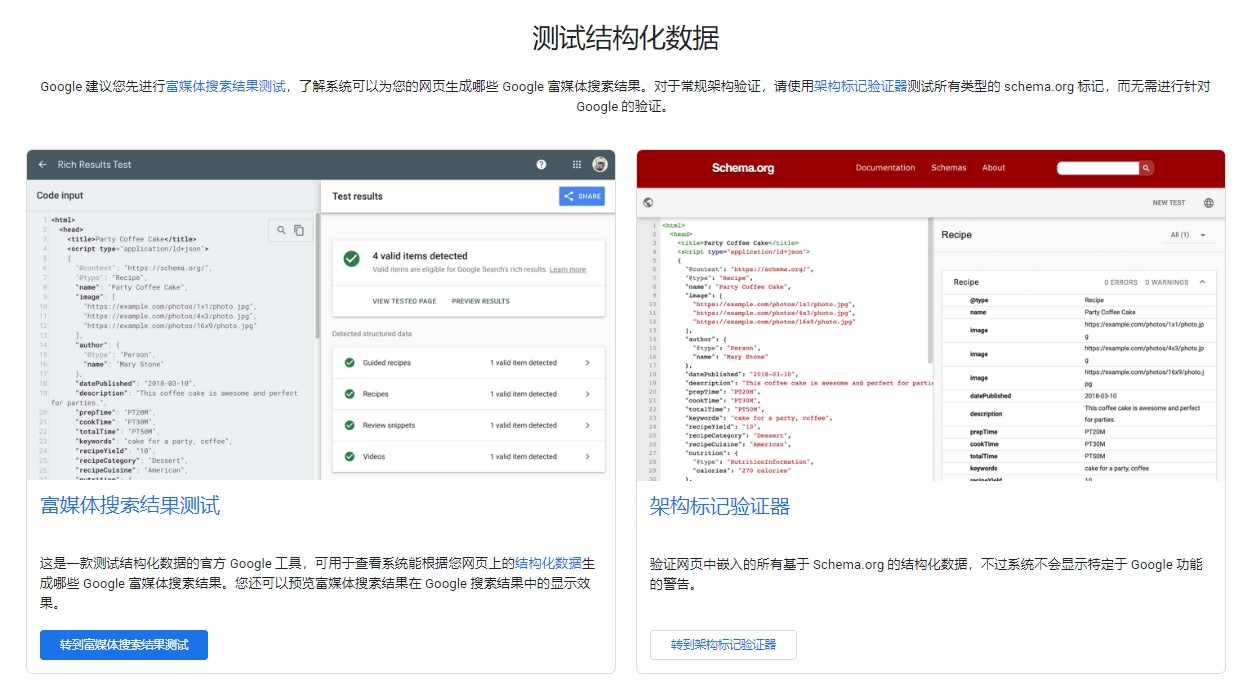This screenshot has height=693, width=1242.
Task: Click PREVIEW RESULTS
Action: 480,301
